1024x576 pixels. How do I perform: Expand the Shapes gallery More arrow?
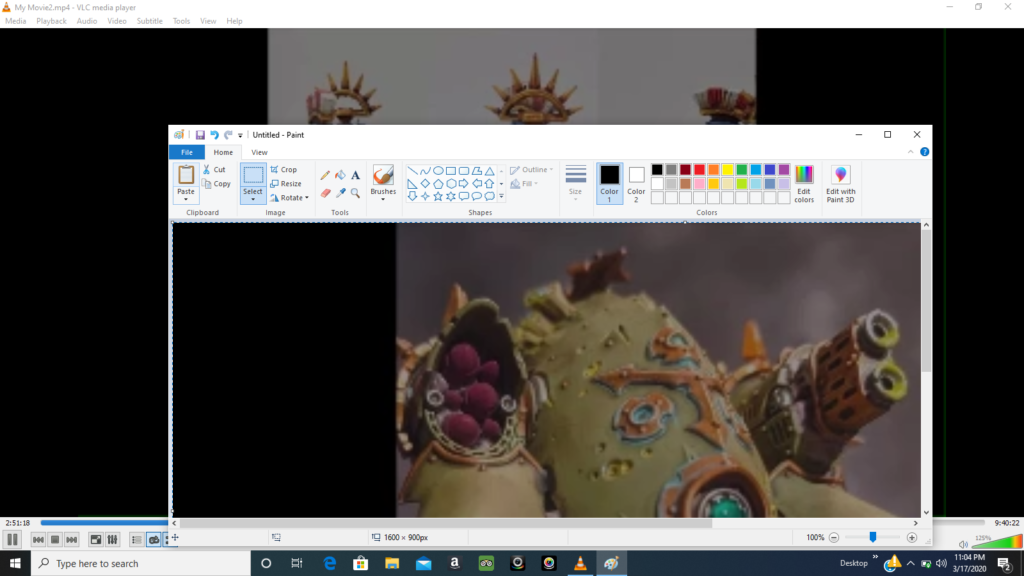502,197
